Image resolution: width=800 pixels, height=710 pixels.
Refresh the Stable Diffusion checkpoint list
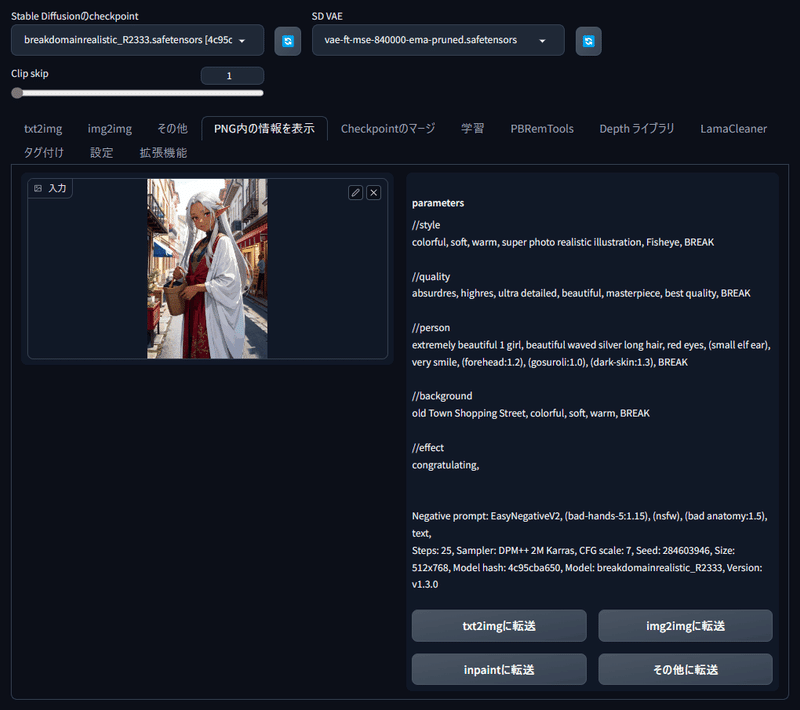coord(288,41)
